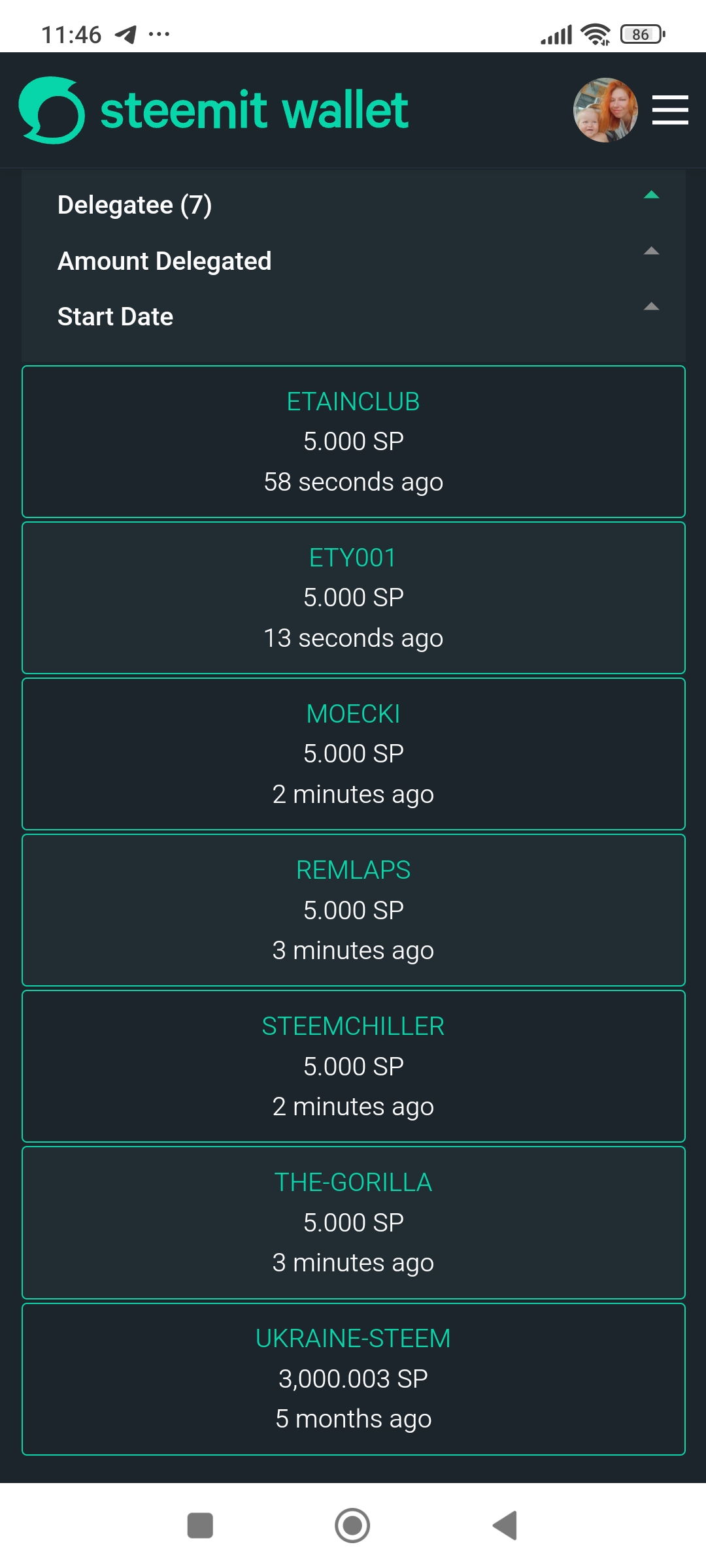Open the hamburger menu icon
Viewport: 706px width, 1568px height.
[x=670, y=110]
